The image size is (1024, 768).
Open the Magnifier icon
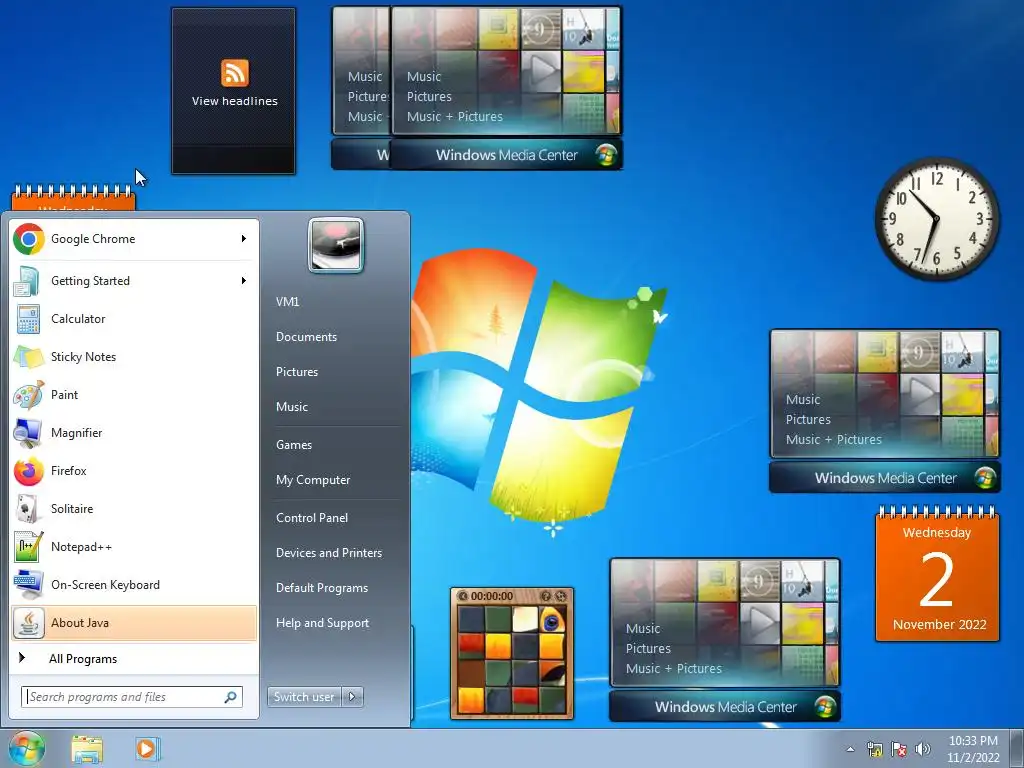tap(28, 432)
